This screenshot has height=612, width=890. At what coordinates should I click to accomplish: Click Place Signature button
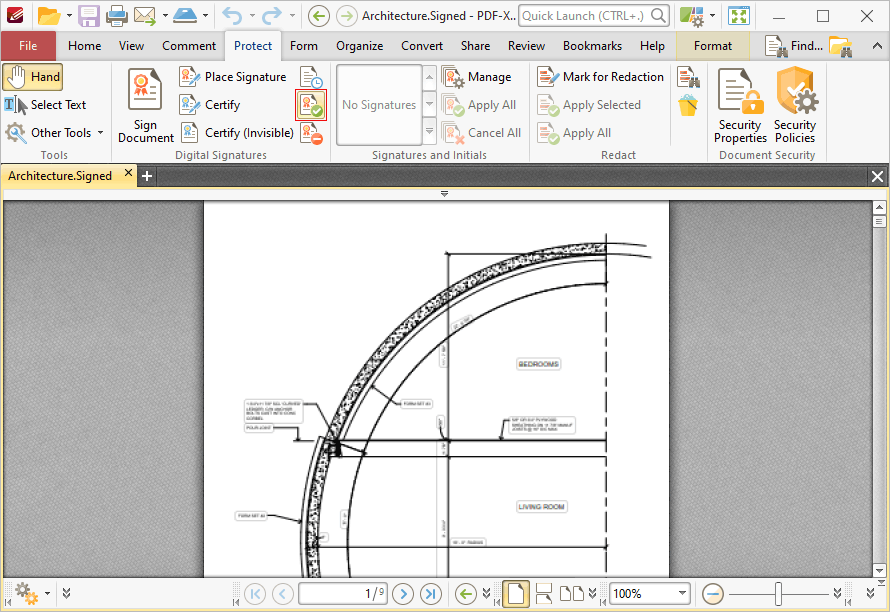click(x=234, y=77)
